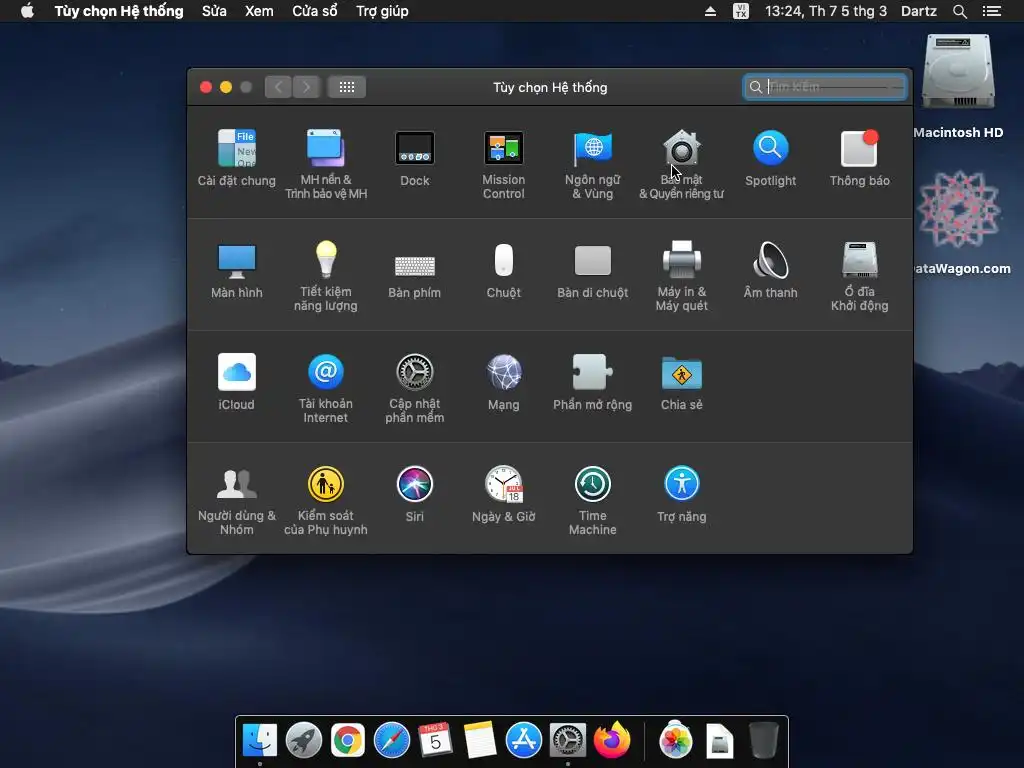Image resolution: width=1024 pixels, height=768 pixels.
Task: Click the back navigation arrow
Action: (278, 87)
